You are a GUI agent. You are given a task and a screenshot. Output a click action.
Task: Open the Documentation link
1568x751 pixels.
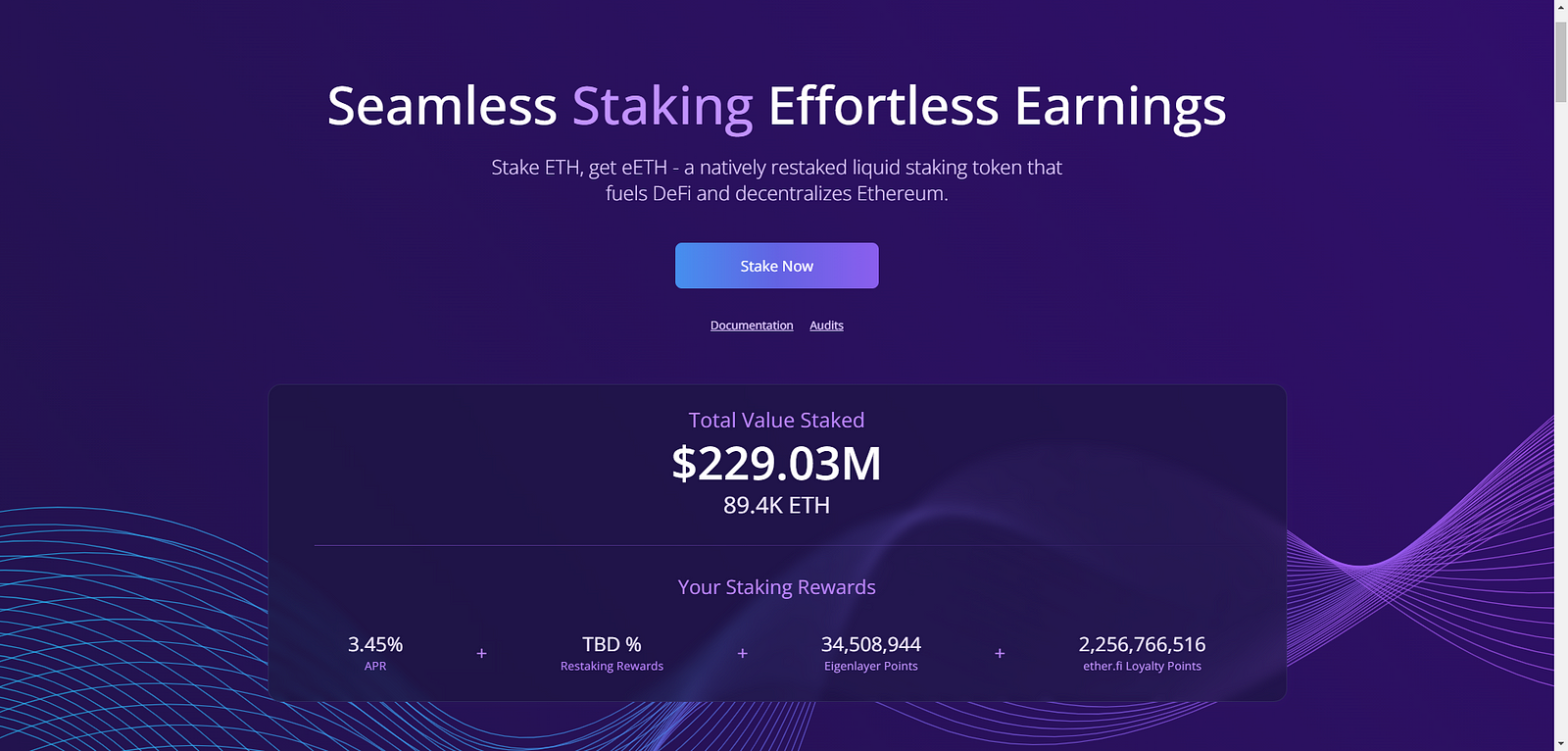(x=752, y=325)
